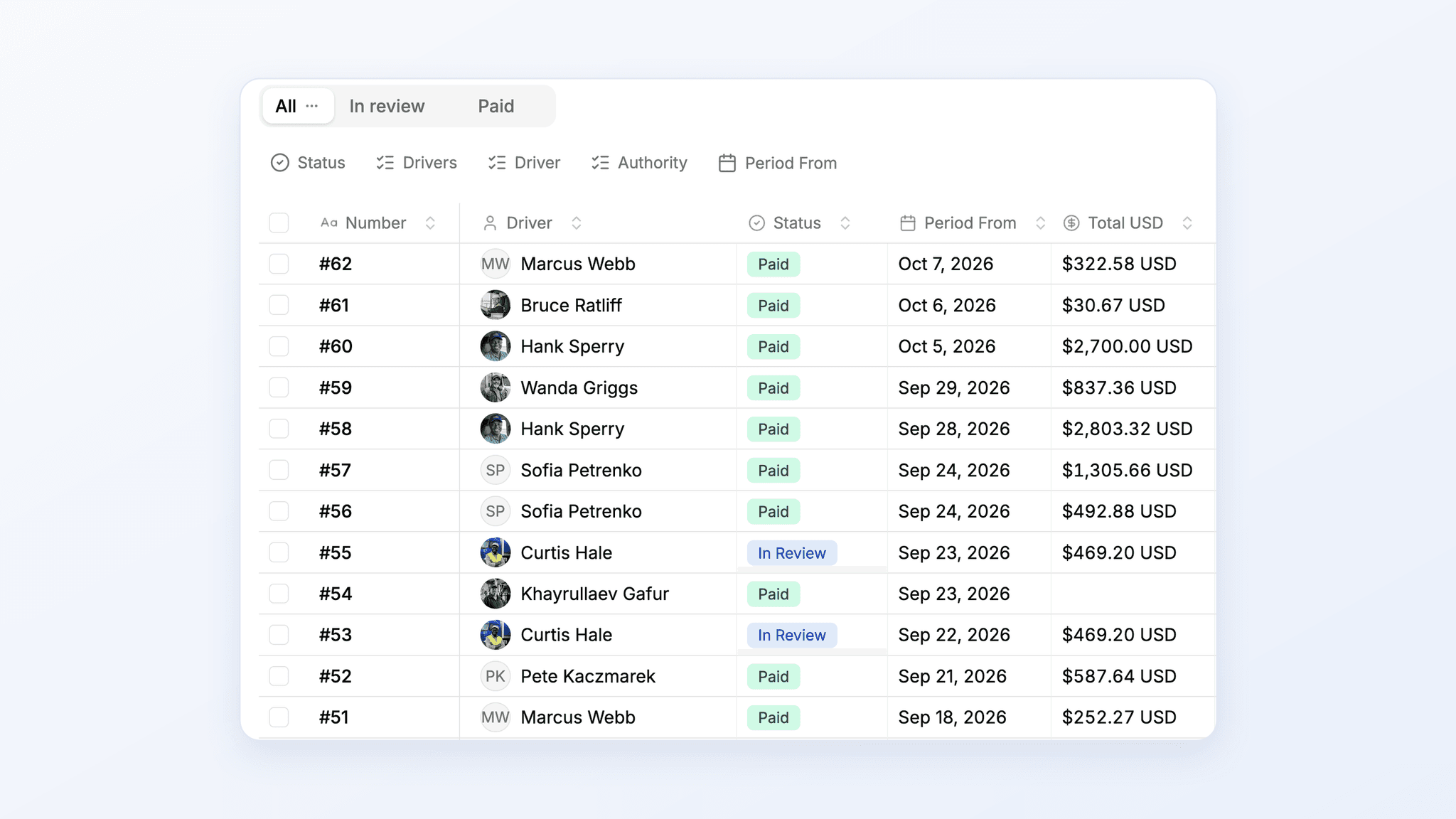The image size is (1456, 819).
Task: Check the box for settlement #62
Action: [279, 264]
